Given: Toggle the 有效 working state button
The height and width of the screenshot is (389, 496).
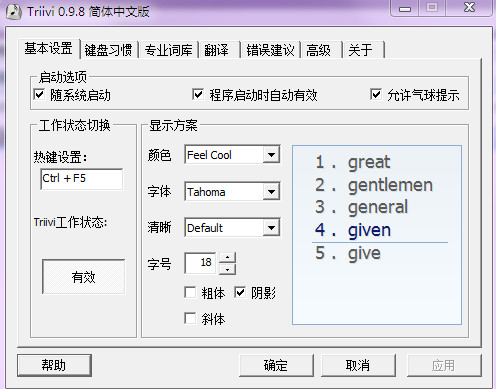Looking at the screenshot, I should click(x=84, y=277).
